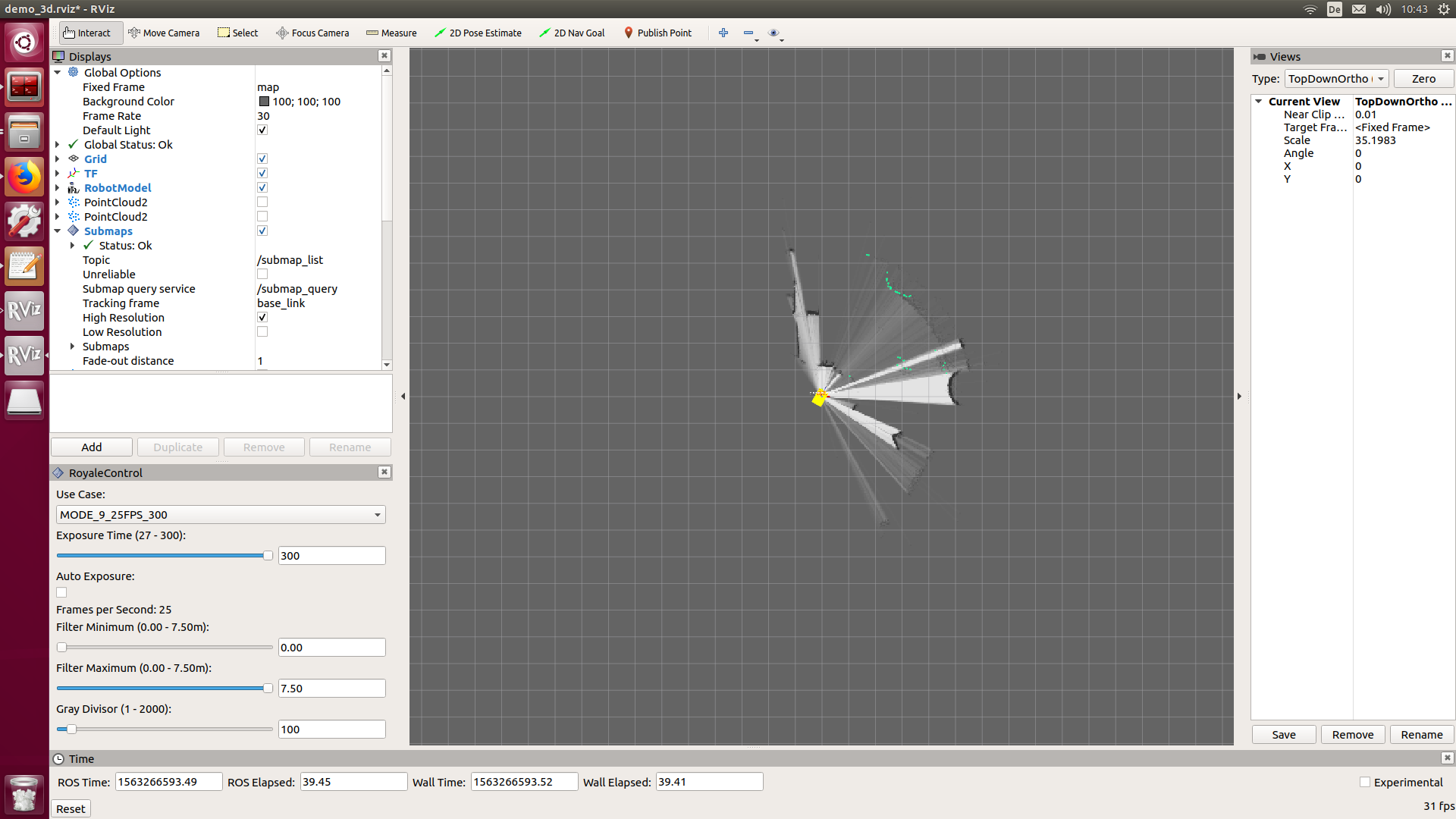Activate 2D Pose Estimate tool
1456x819 pixels.
[x=478, y=33]
